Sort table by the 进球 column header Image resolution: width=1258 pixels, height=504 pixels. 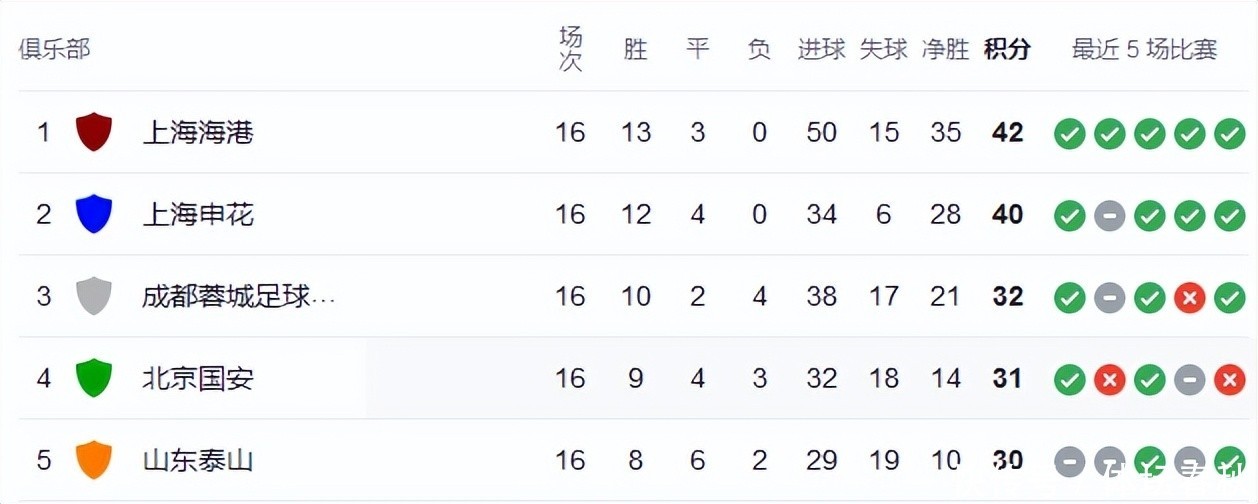coord(821,49)
